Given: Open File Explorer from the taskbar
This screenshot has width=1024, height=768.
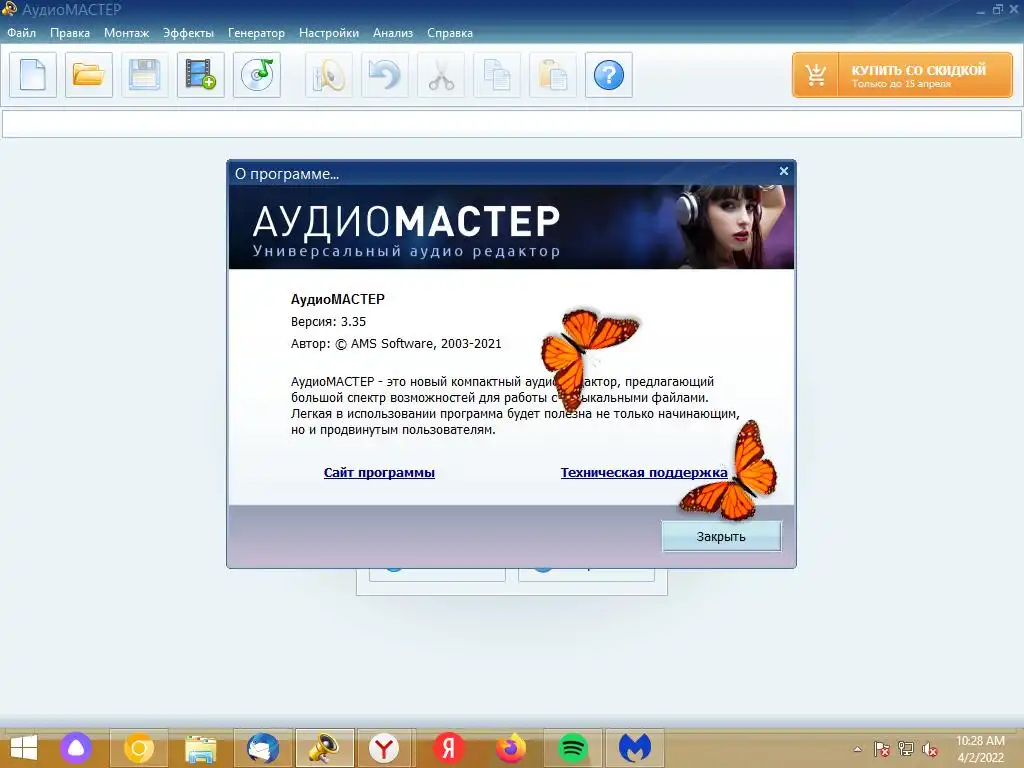Looking at the screenshot, I should (200, 748).
